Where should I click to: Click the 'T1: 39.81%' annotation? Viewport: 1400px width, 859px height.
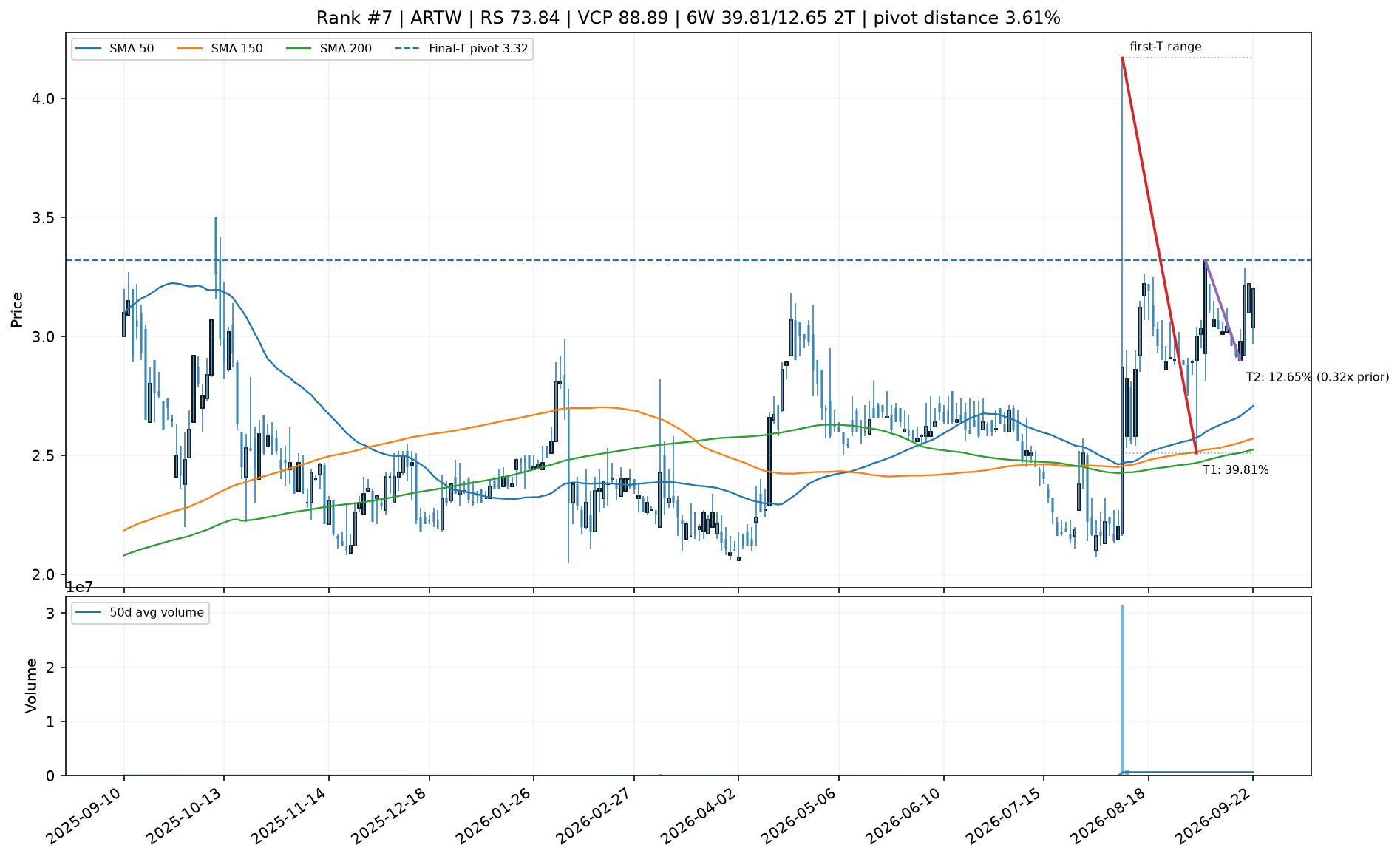1235,469
